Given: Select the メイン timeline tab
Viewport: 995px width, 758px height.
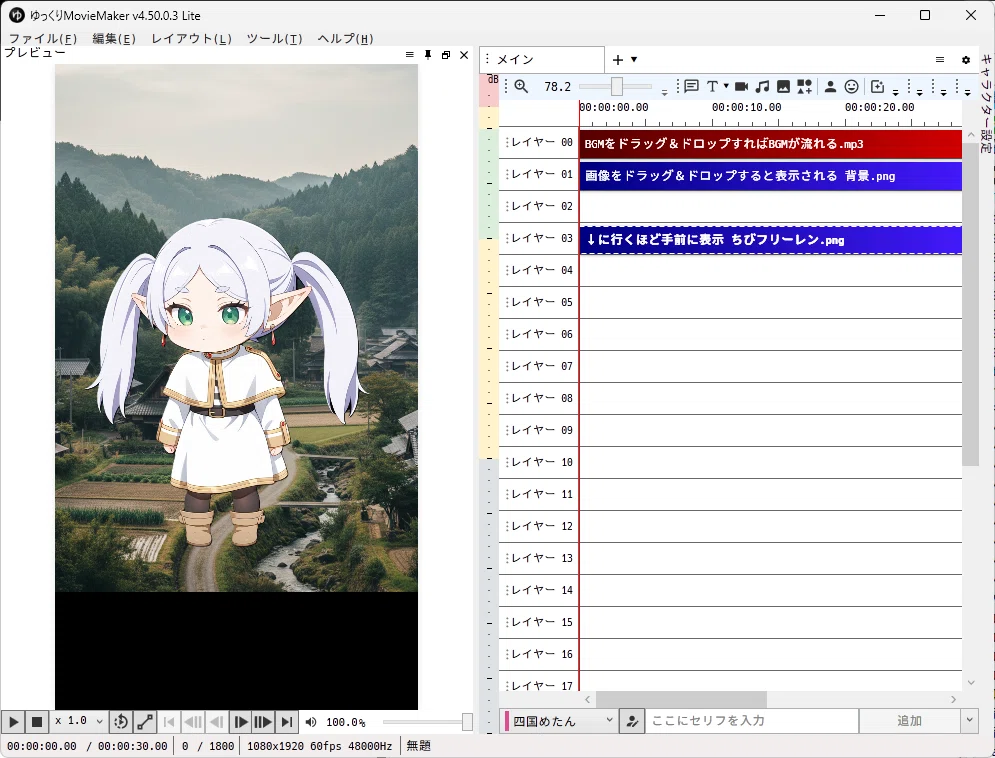Looking at the screenshot, I should [x=542, y=60].
